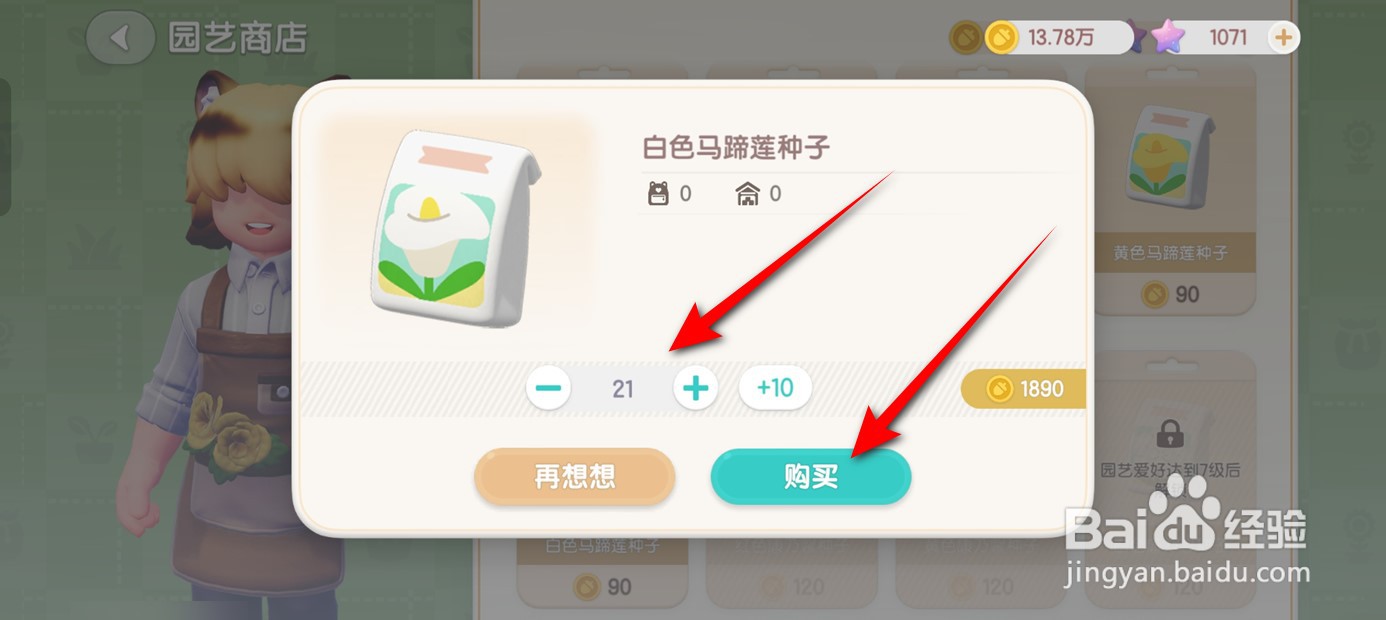The image size is (1386, 620).
Task: Tap the pink star currency icon
Action: point(1166,38)
